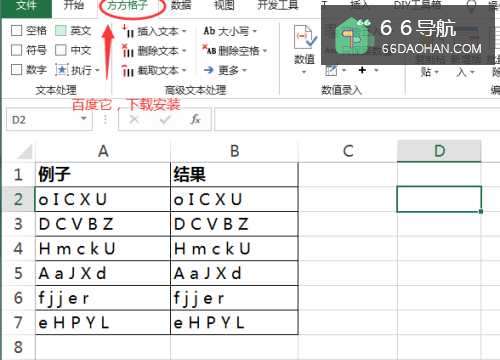Expand the 大小写 dropdown arrow
Screen dimensions: 500x360
pos(255,32)
